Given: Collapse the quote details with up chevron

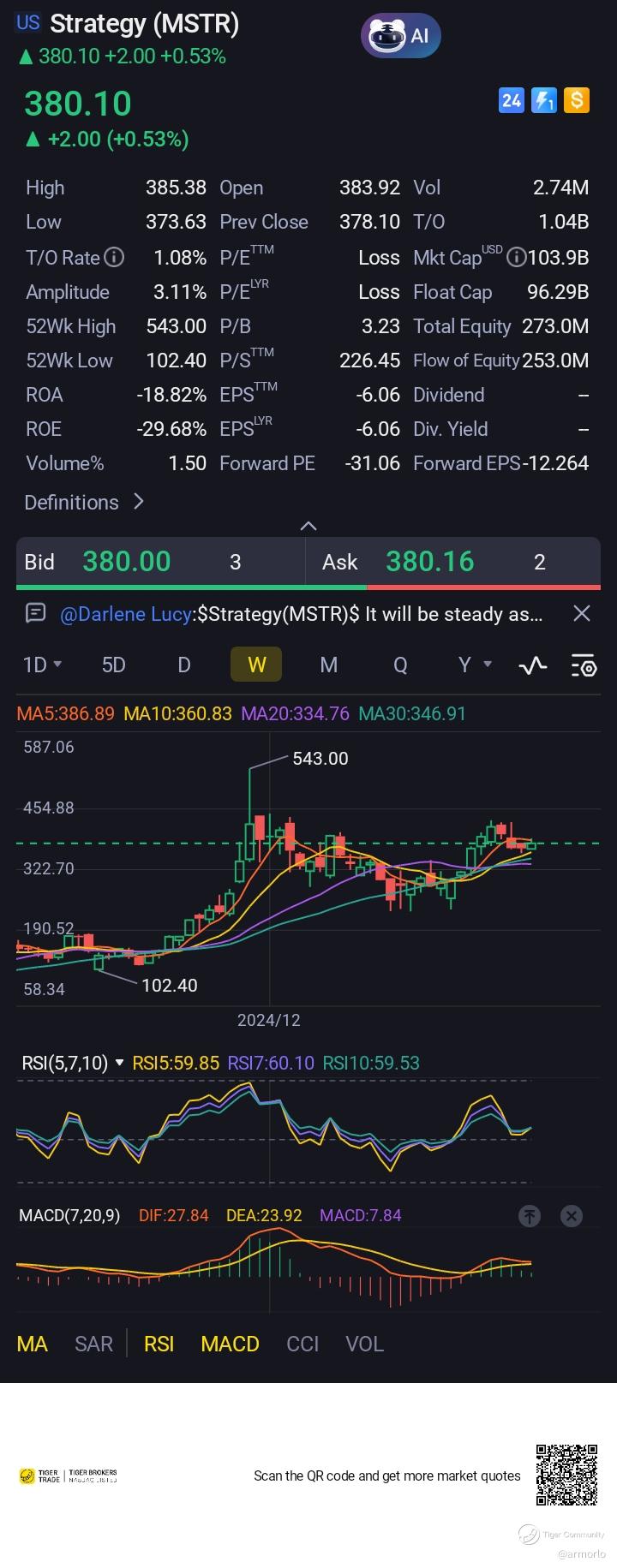Looking at the screenshot, I should (x=308, y=526).
